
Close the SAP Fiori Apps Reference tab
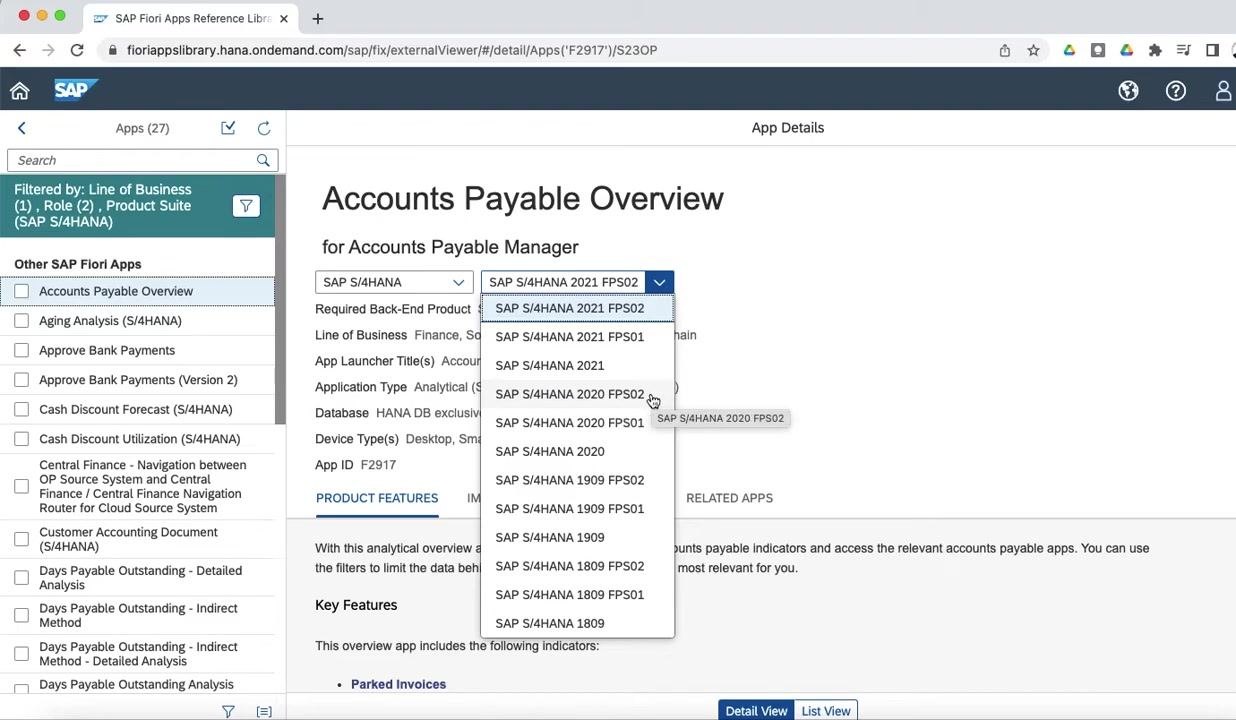pos(284,18)
